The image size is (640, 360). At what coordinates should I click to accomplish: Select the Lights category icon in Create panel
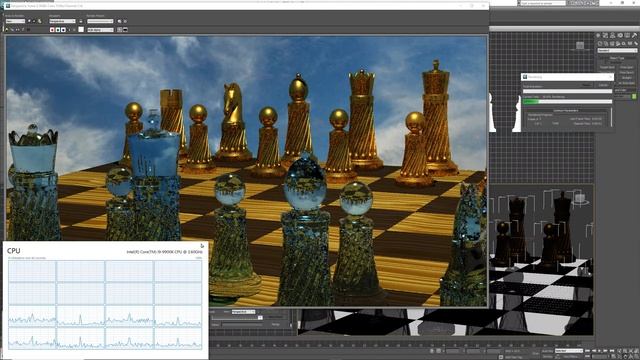tap(612, 44)
